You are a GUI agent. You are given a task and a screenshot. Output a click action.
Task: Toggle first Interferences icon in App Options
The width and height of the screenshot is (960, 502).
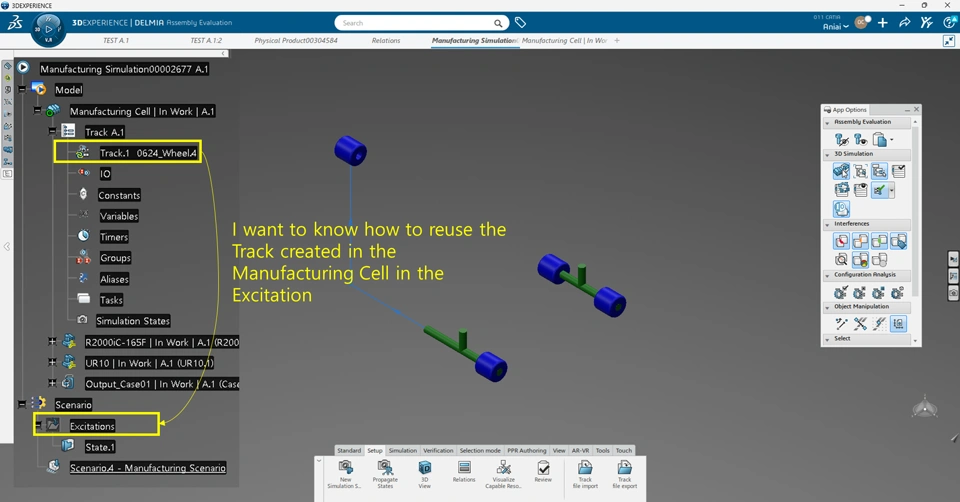pyautogui.click(x=842, y=241)
